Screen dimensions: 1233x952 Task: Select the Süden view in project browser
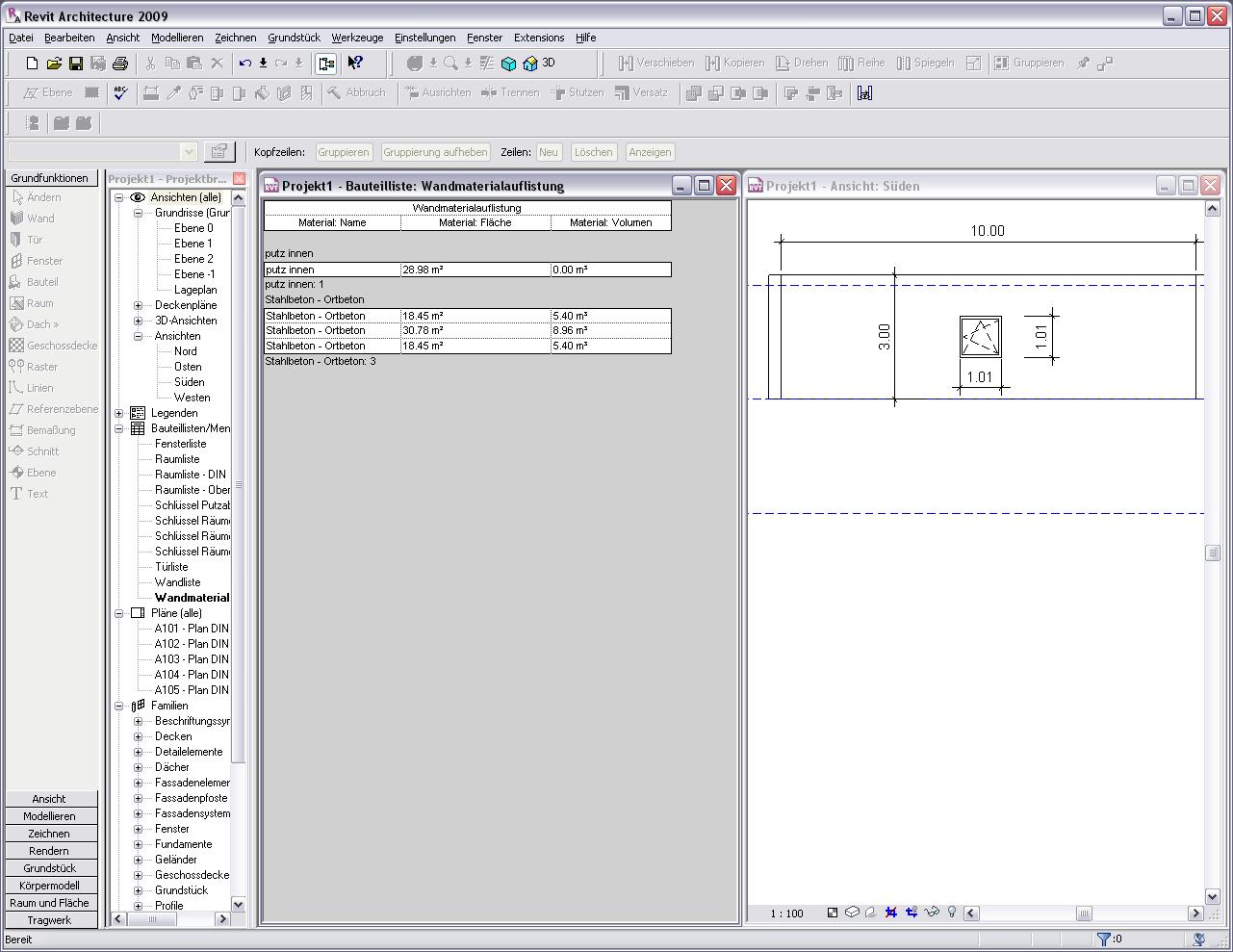coord(189,382)
